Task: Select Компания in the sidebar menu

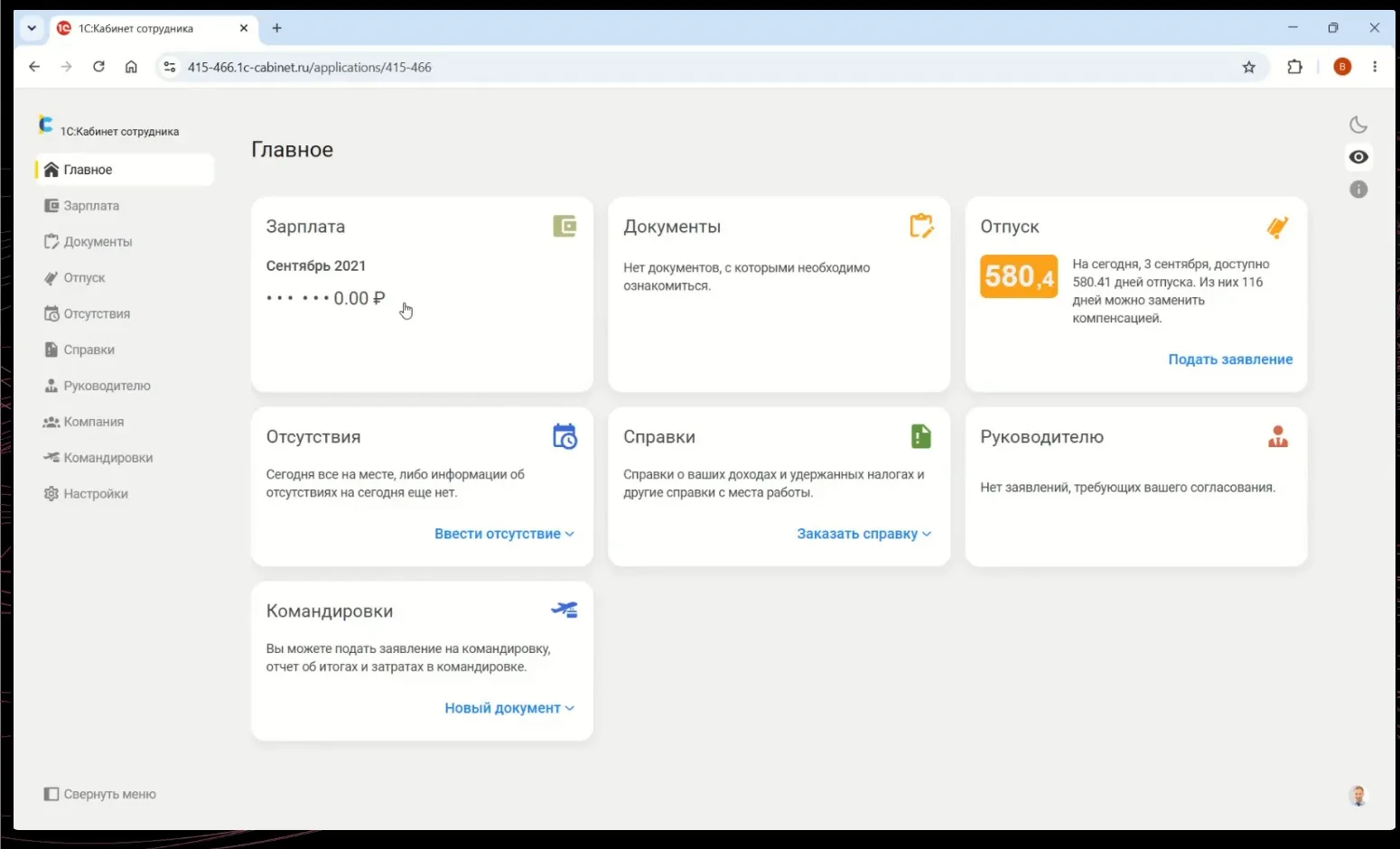Action: point(125,422)
